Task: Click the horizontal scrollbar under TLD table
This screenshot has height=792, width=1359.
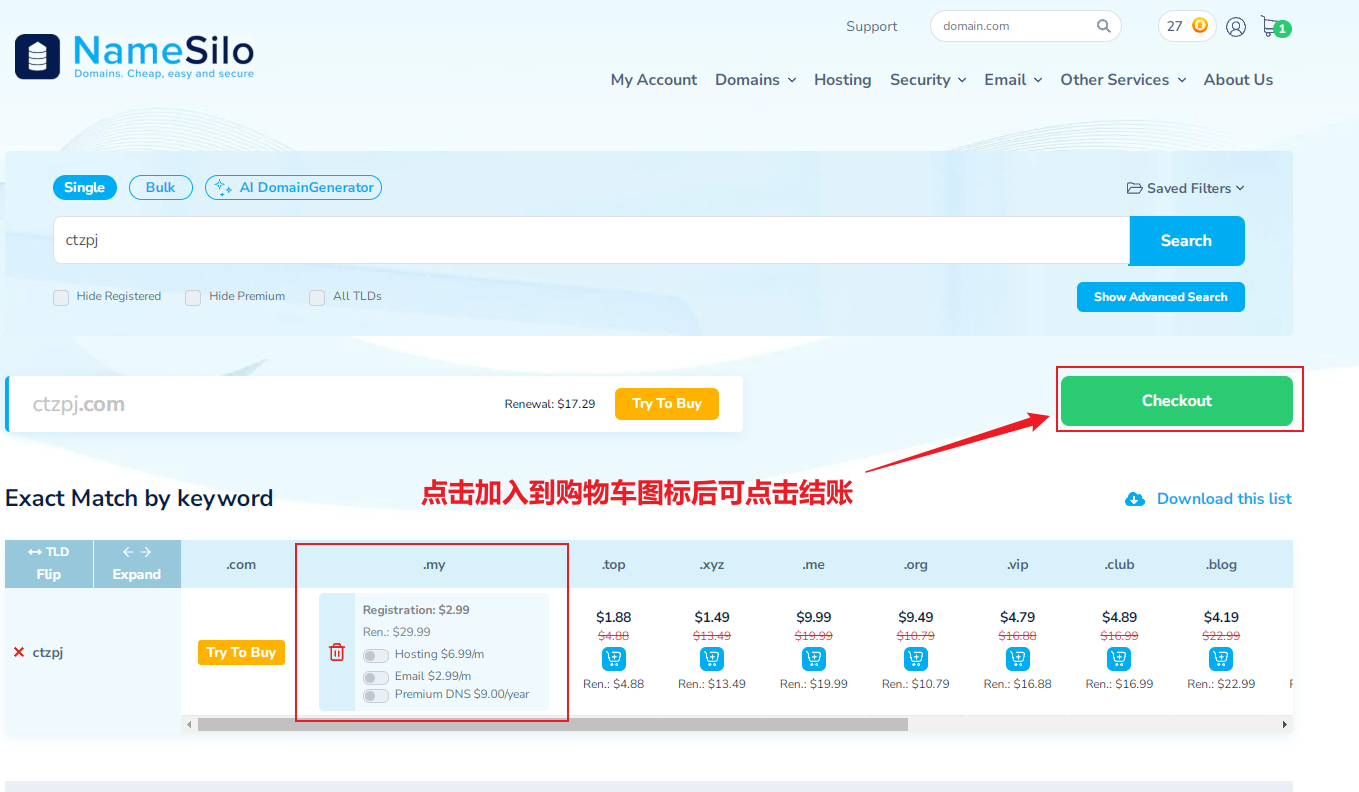Action: 552,724
